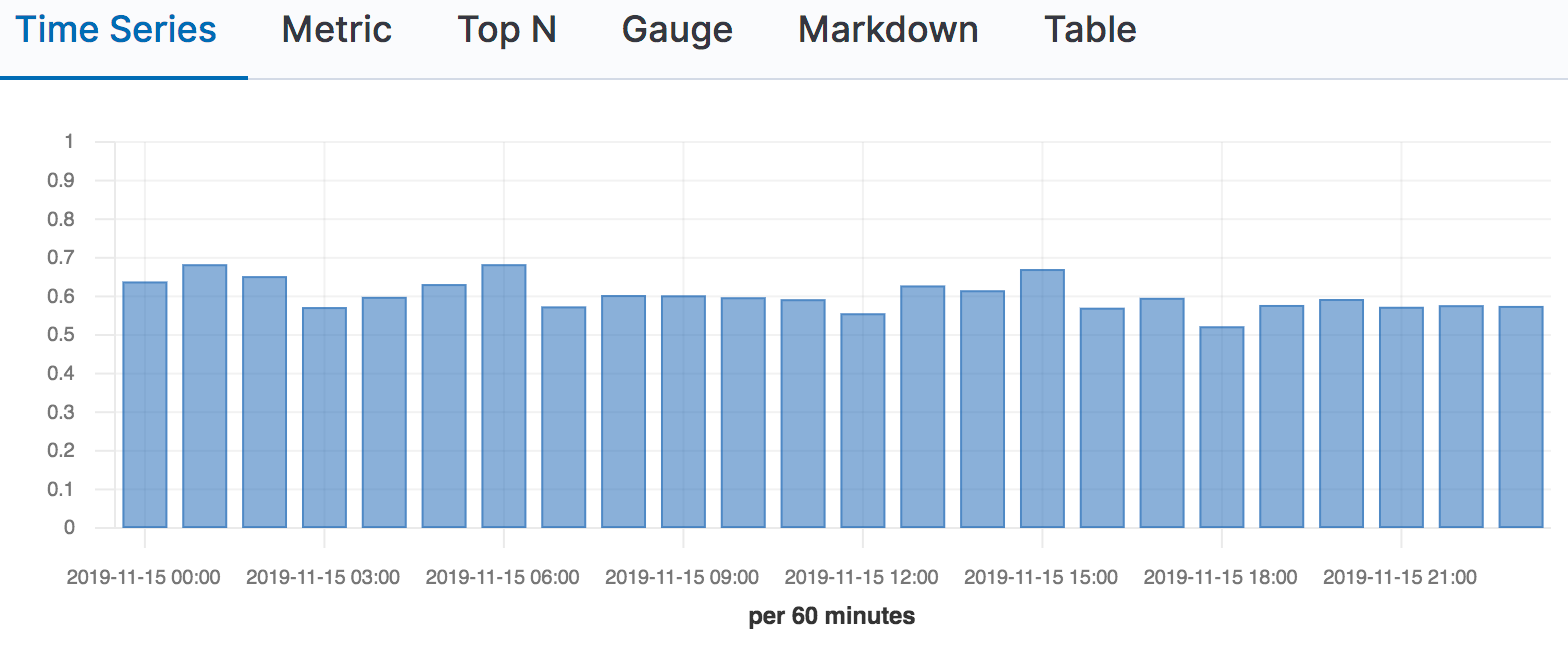Click the 2019-11-15 21:00 axis label
The image size is (1568, 646).
coord(1400,578)
